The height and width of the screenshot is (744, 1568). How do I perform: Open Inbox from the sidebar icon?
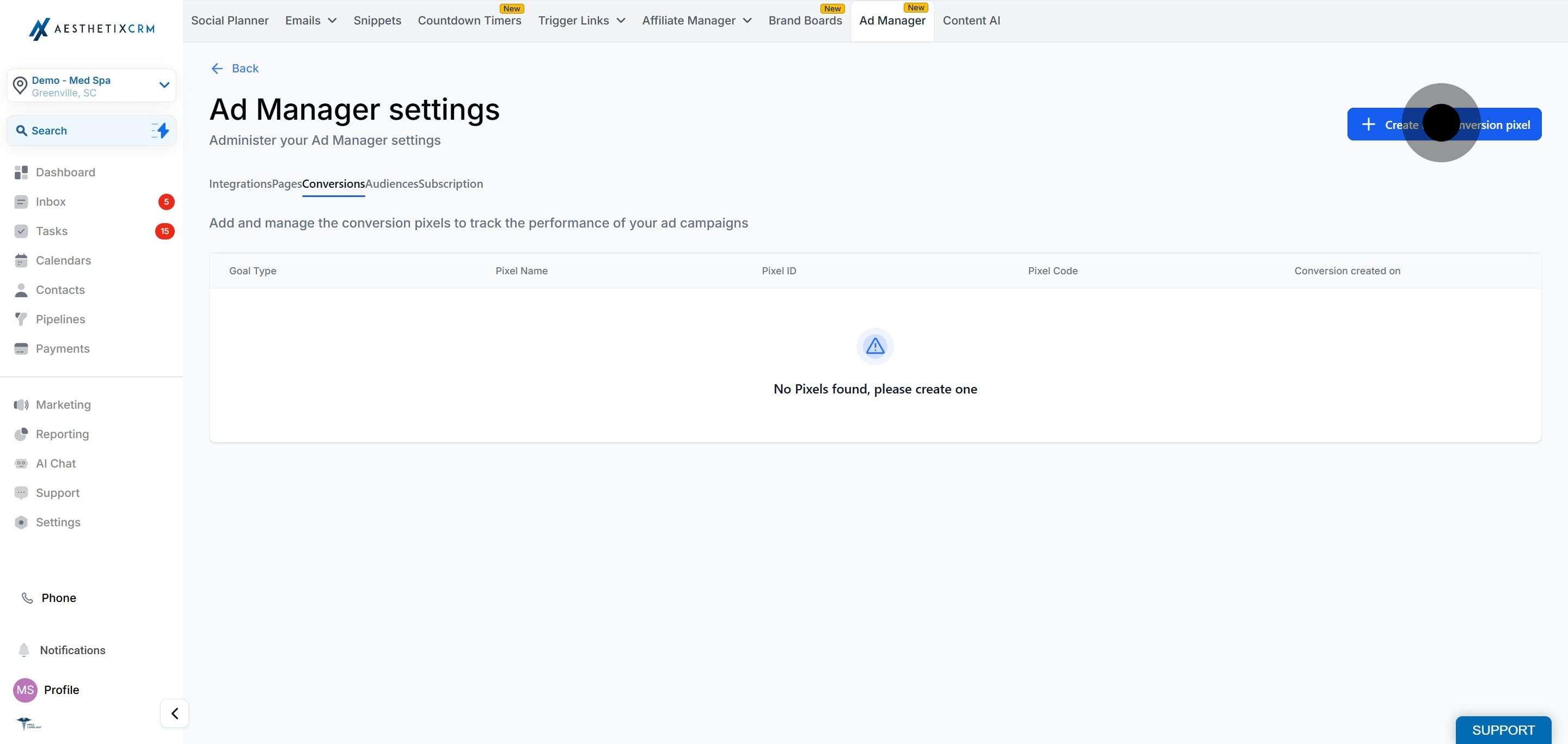click(x=21, y=202)
